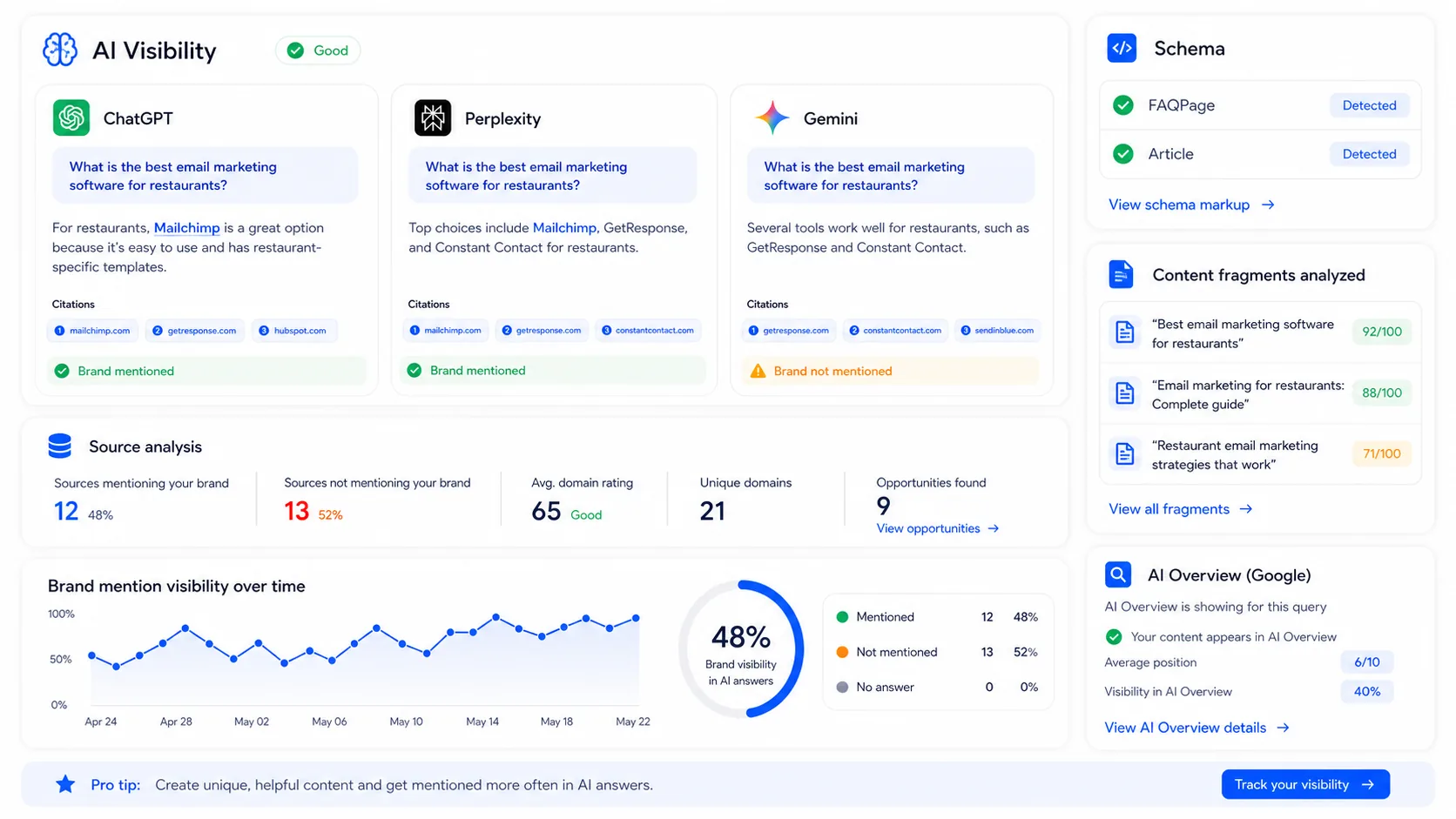Click the Gemini star logo icon
The width and height of the screenshot is (1456, 819).
(772, 117)
